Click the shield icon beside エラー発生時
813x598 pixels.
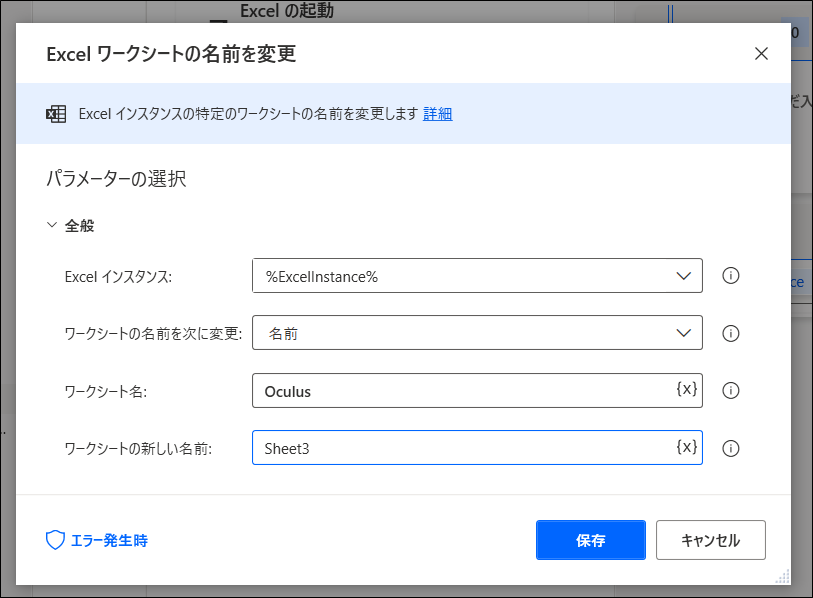[x=55, y=540]
